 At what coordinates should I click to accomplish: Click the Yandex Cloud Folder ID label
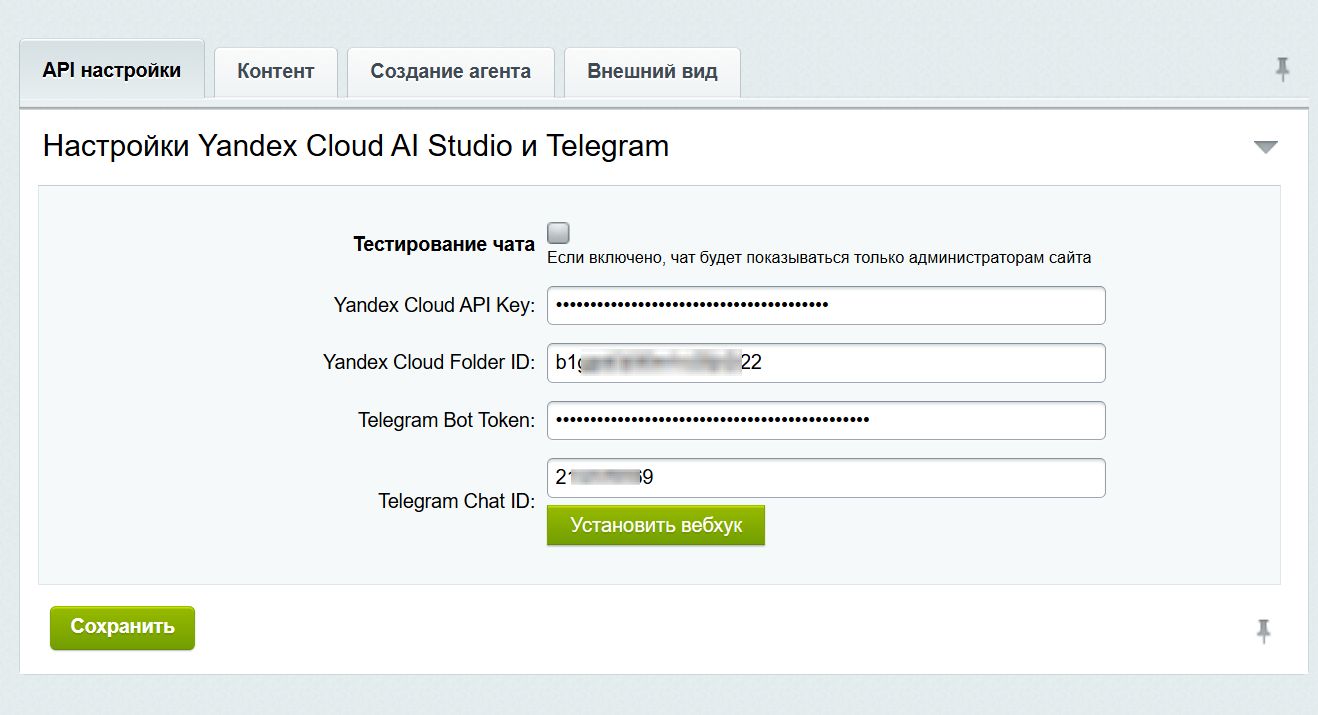pos(429,363)
